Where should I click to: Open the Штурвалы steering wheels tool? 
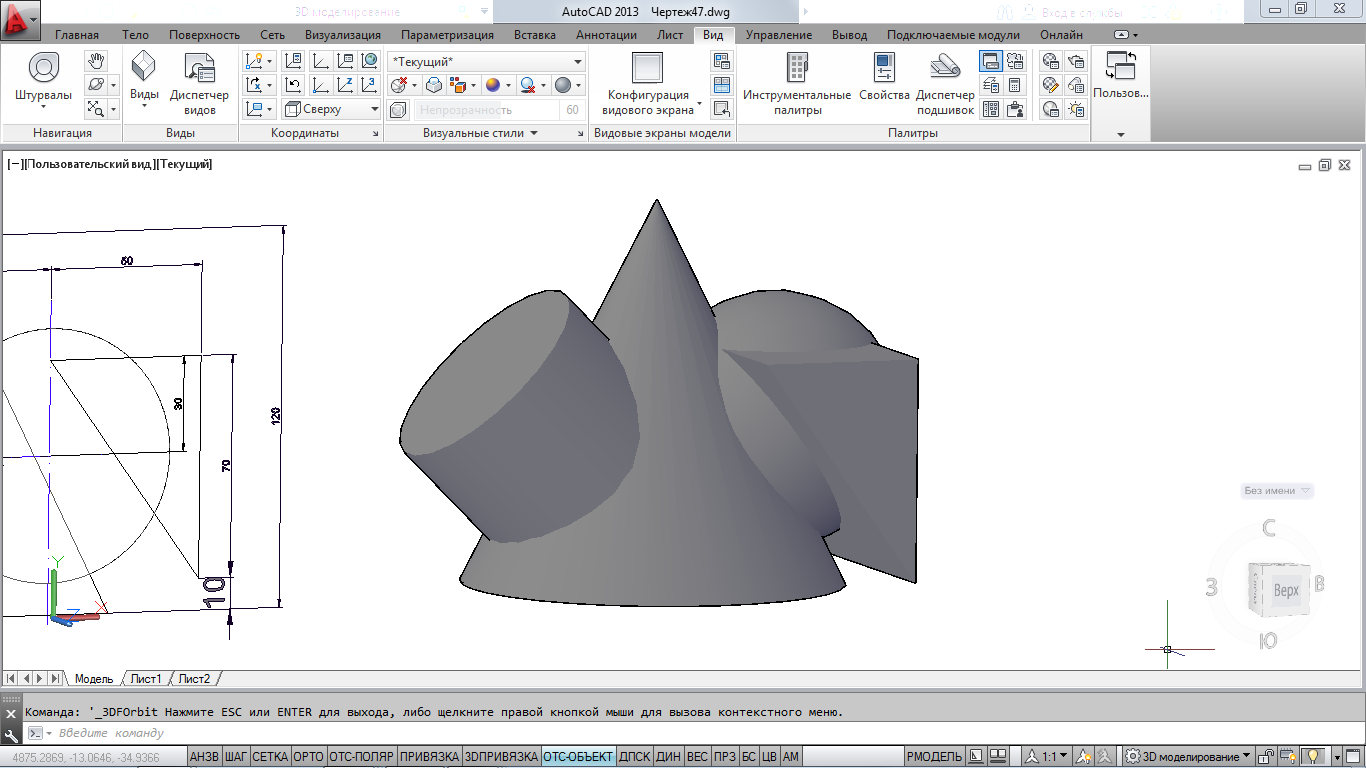click(43, 78)
